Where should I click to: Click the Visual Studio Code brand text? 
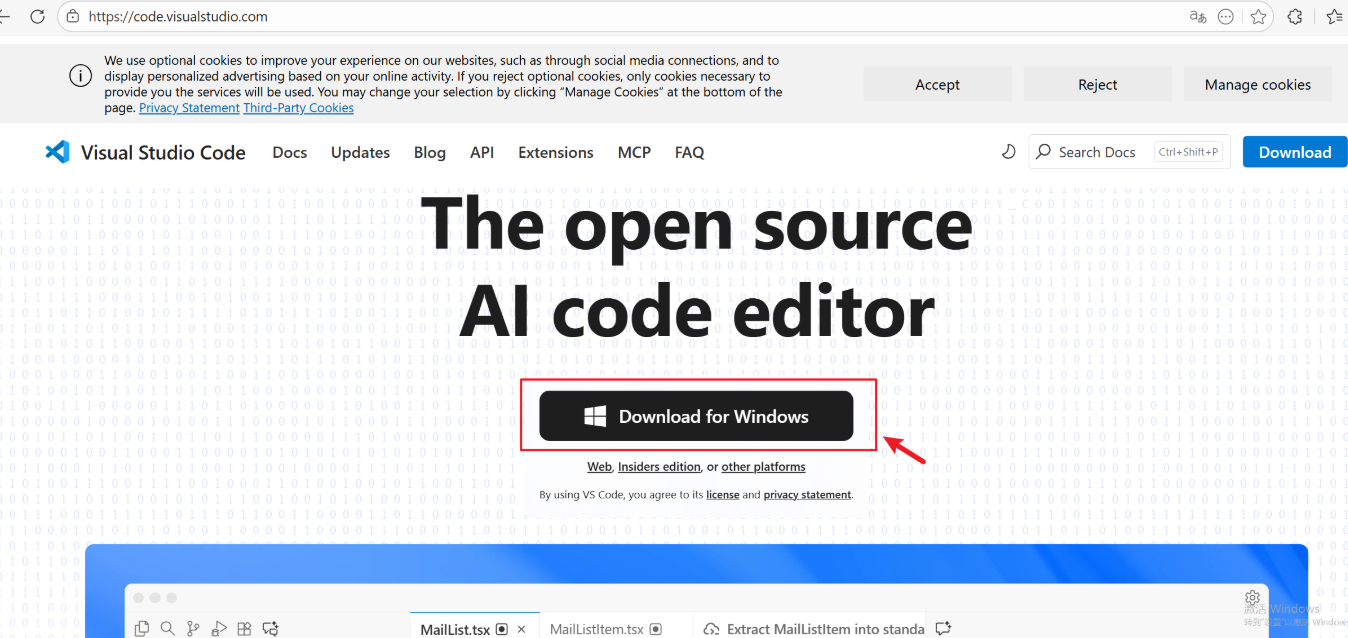pos(163,152)
